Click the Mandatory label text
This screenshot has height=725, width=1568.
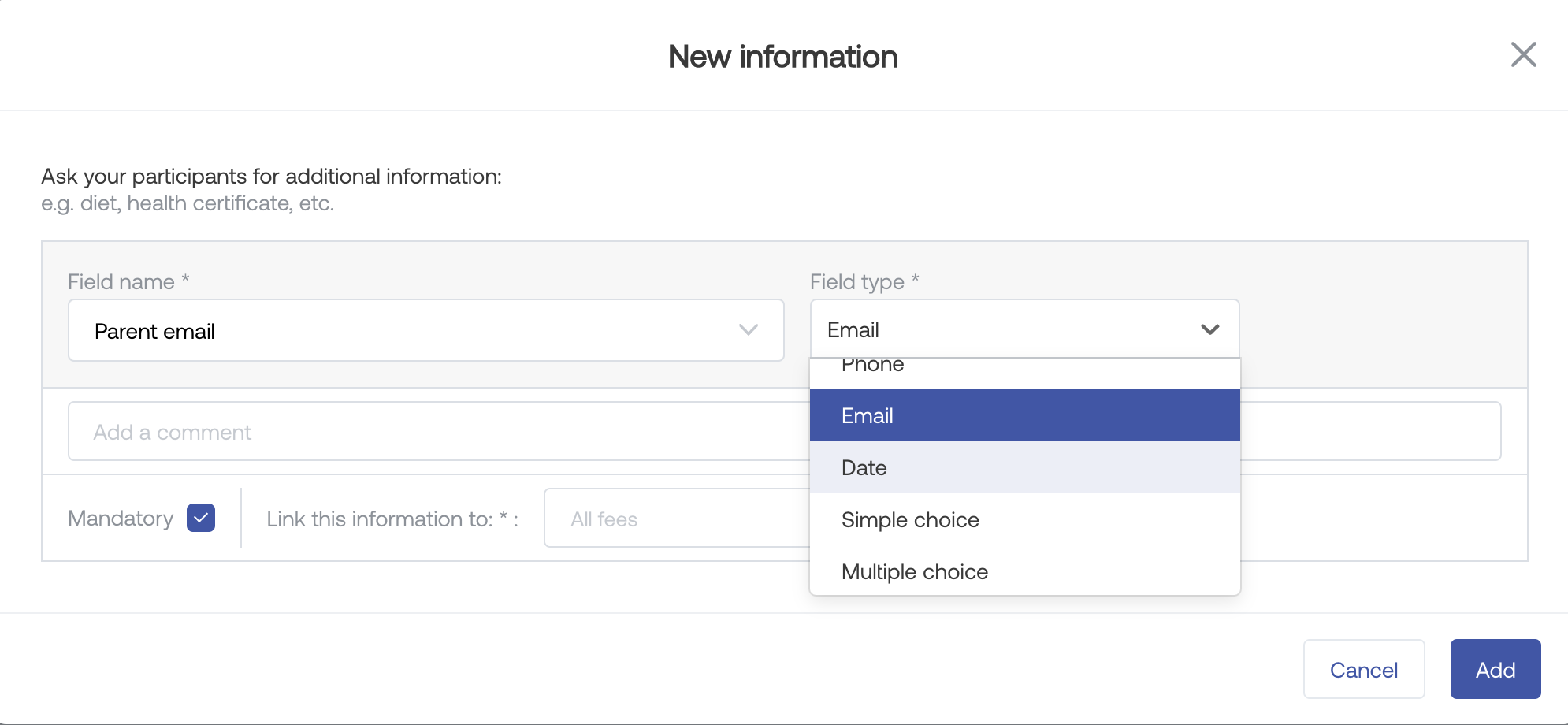[121, 519]
